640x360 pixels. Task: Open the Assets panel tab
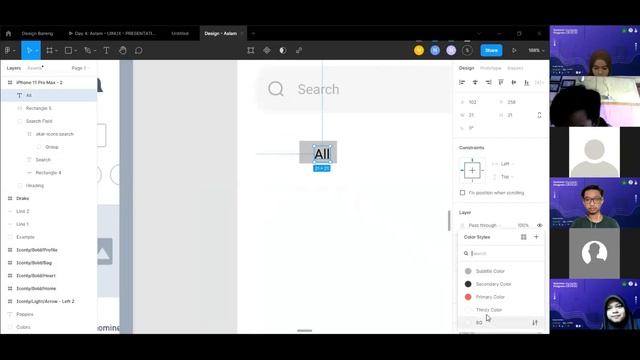35,68
